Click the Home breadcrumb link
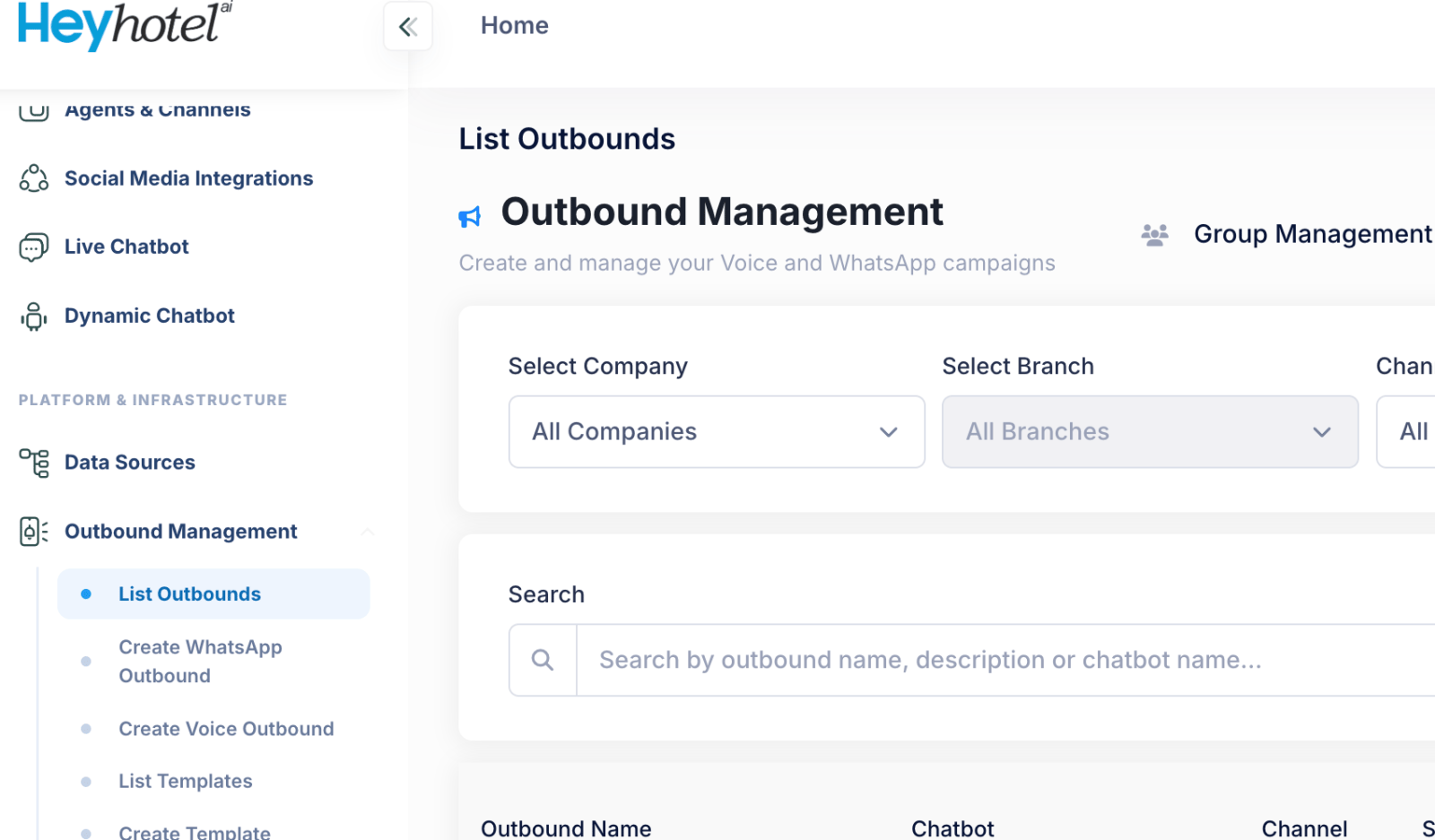This screenshot has width=1435, height=840. coord(515,25)
